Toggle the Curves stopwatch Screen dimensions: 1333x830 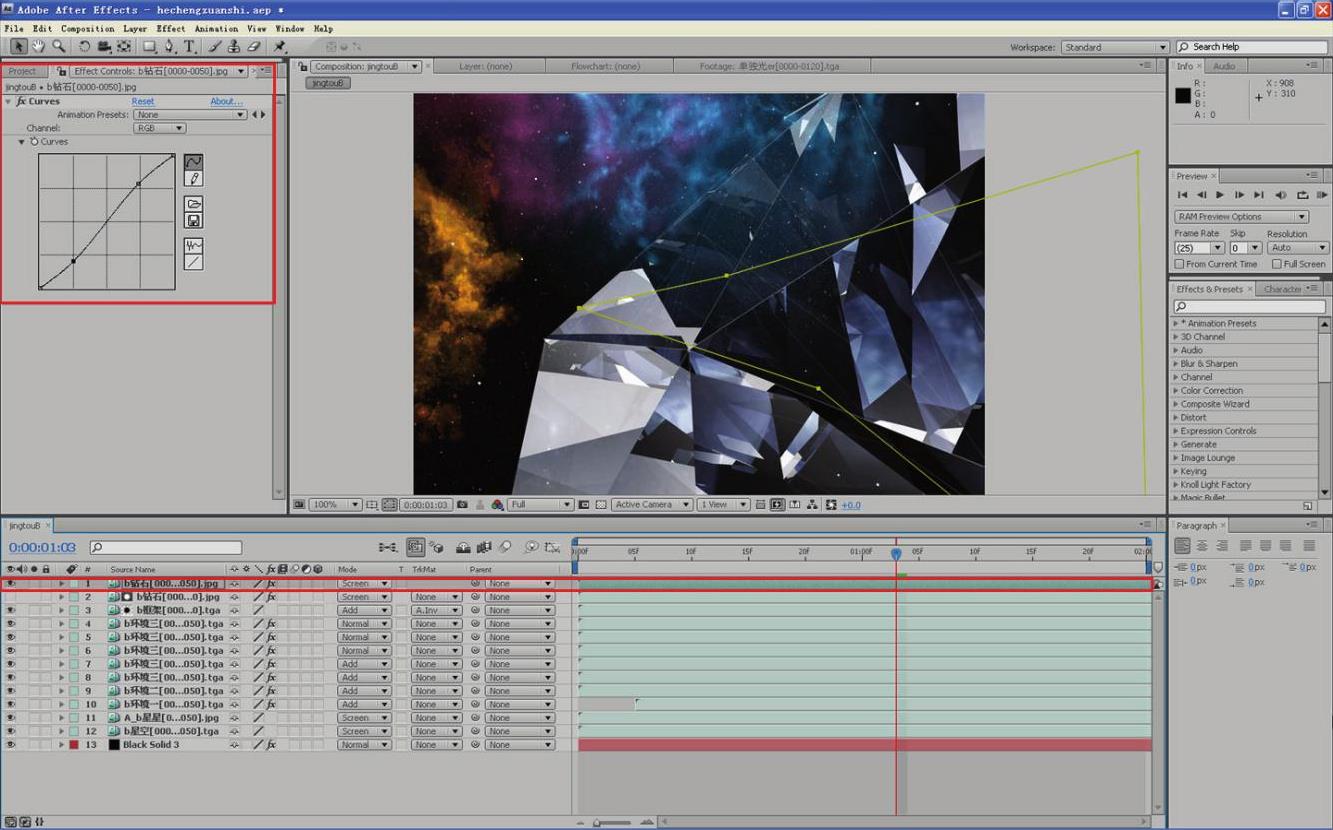tap(35, 142)
